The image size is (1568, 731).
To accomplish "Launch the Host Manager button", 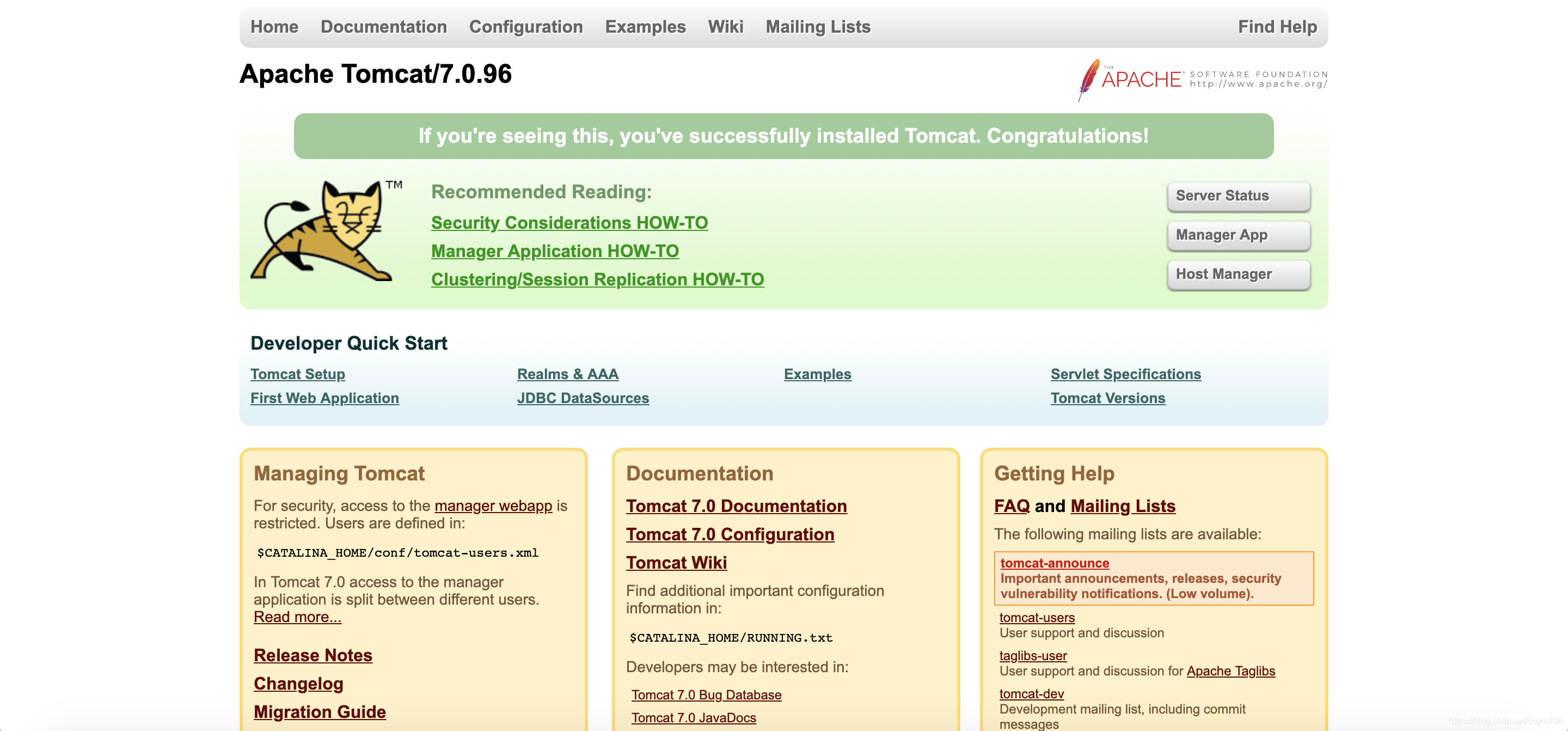I will click(x=1239, y=275).
